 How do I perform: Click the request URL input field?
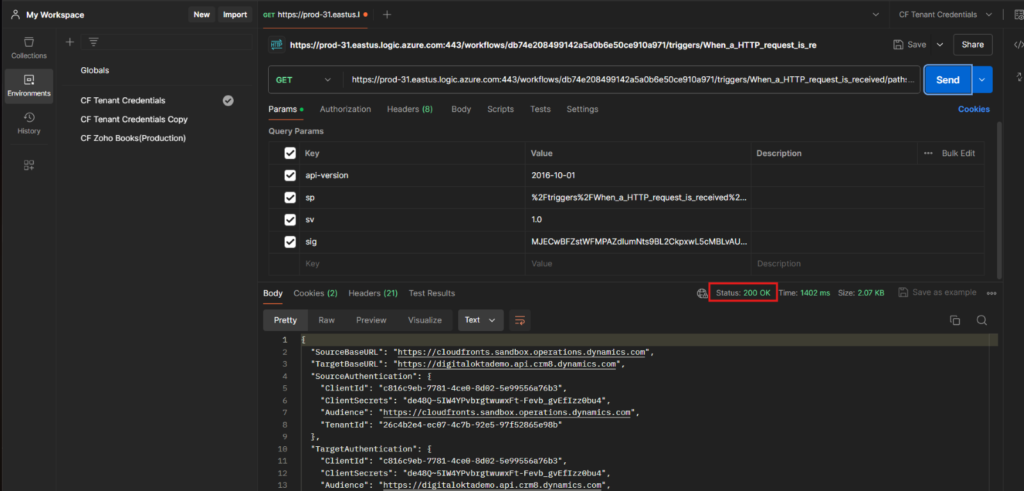[632, 80]
